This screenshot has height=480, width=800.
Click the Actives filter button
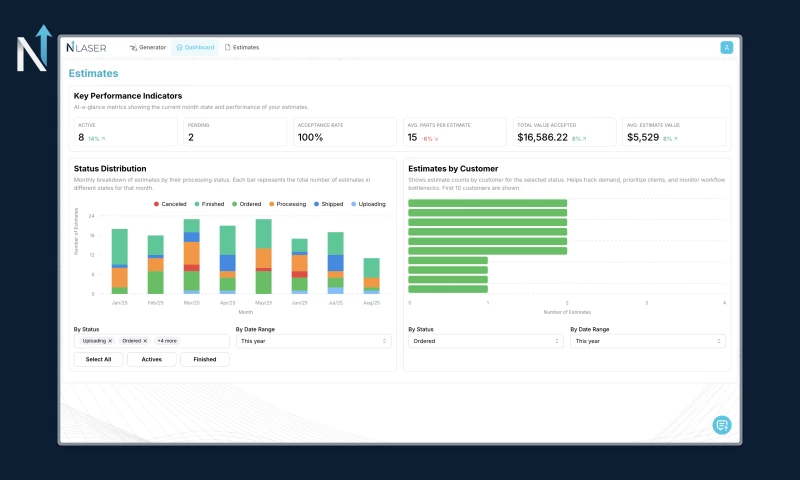151,359
